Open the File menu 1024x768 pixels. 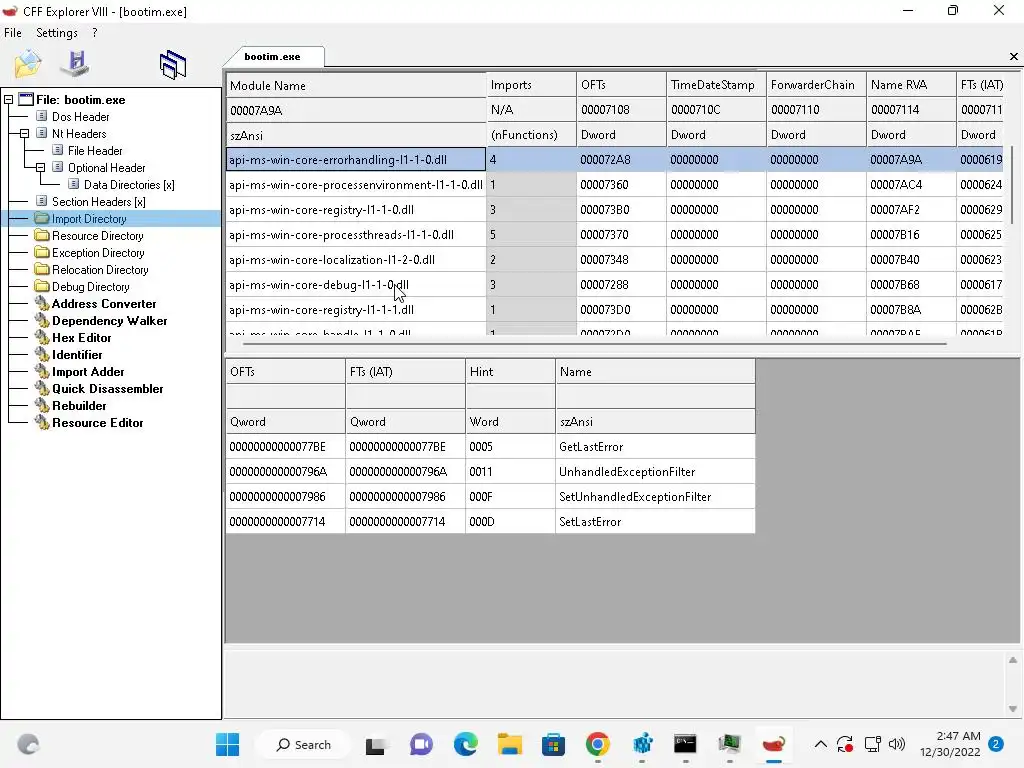(12, 33)
